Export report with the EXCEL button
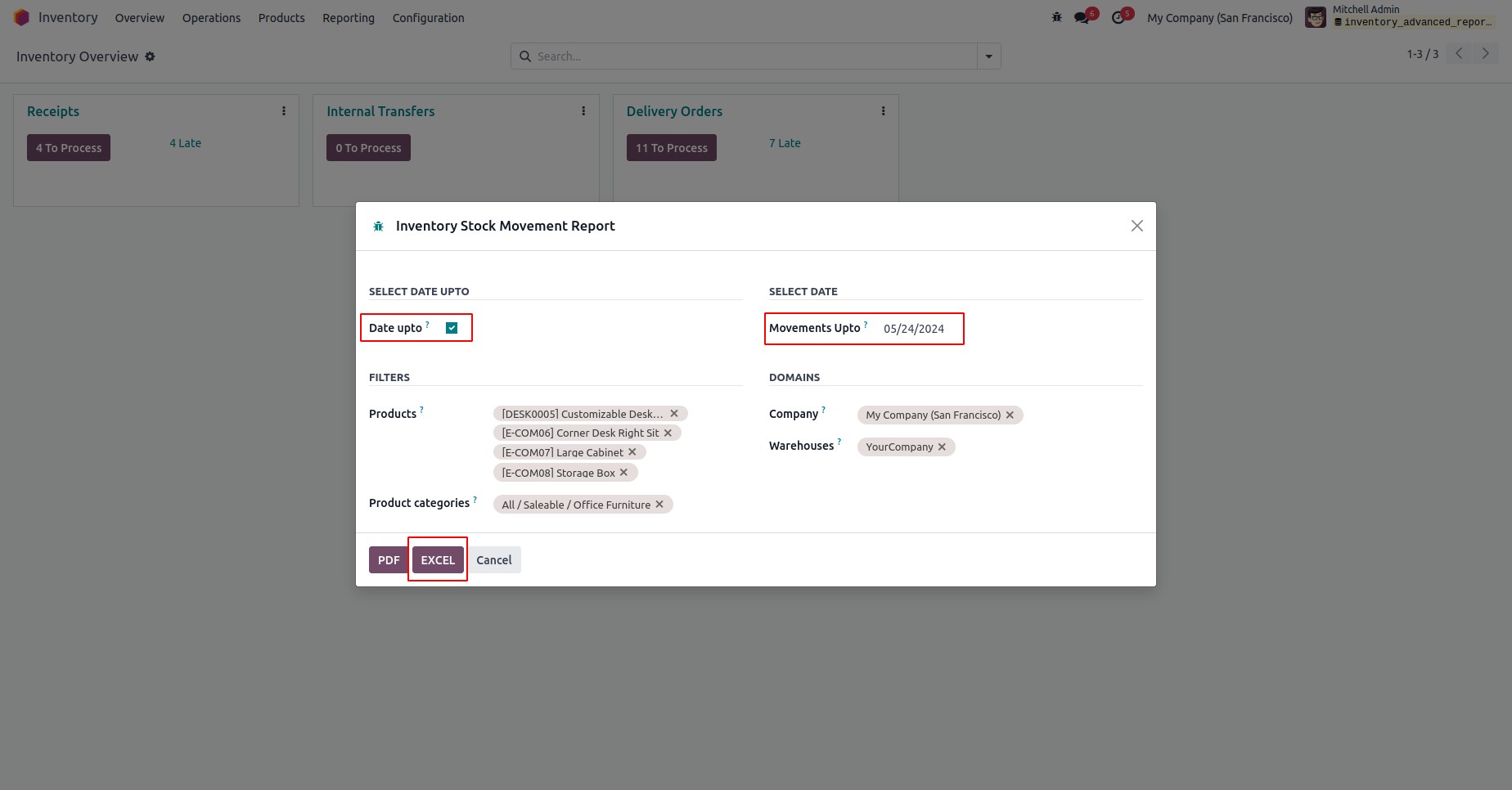This screenshot has height=790, width=1512. pyautogui.click(x=438, y=560)
